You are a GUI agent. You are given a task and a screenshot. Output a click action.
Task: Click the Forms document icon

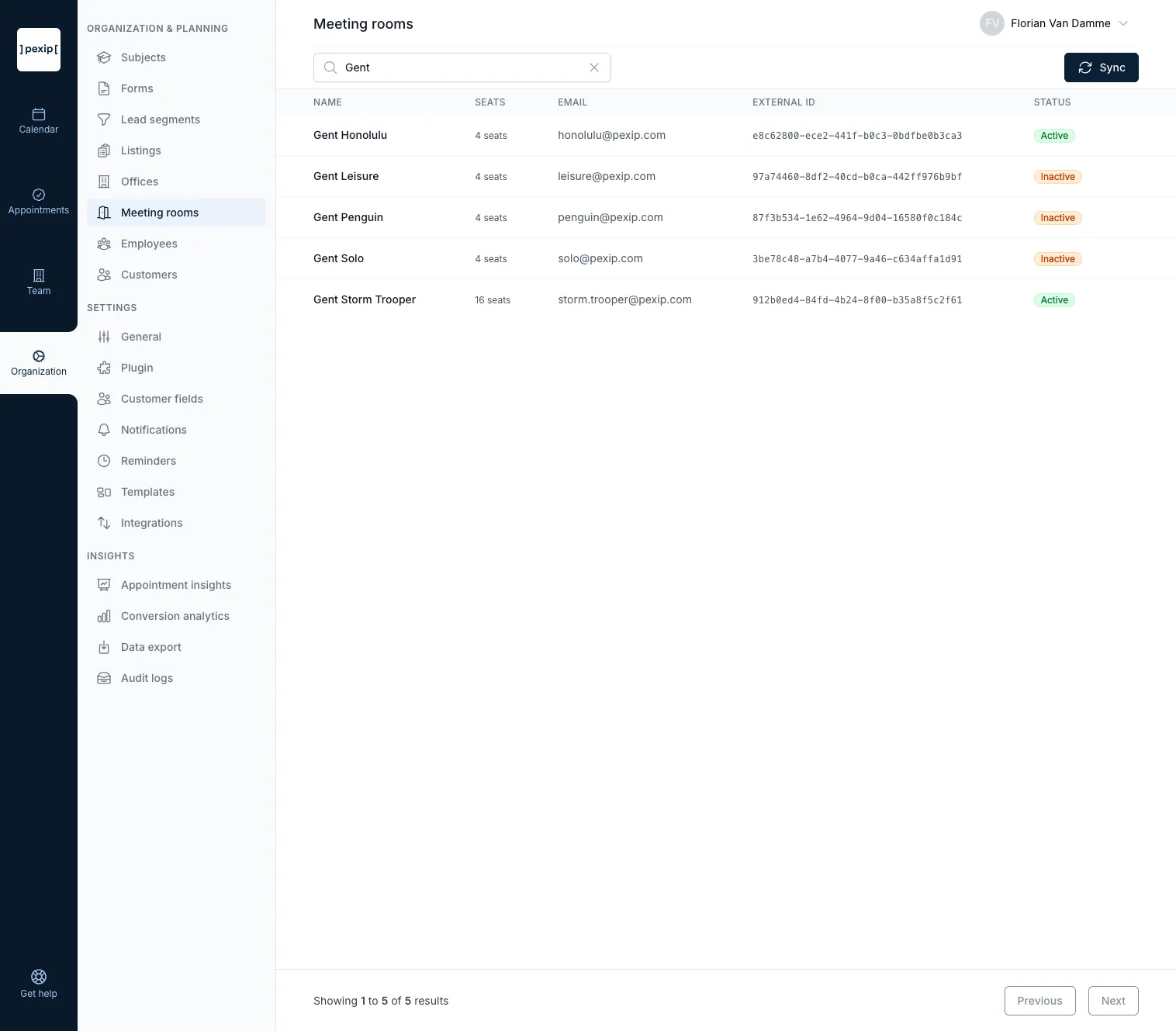click(x=104, y=88)
